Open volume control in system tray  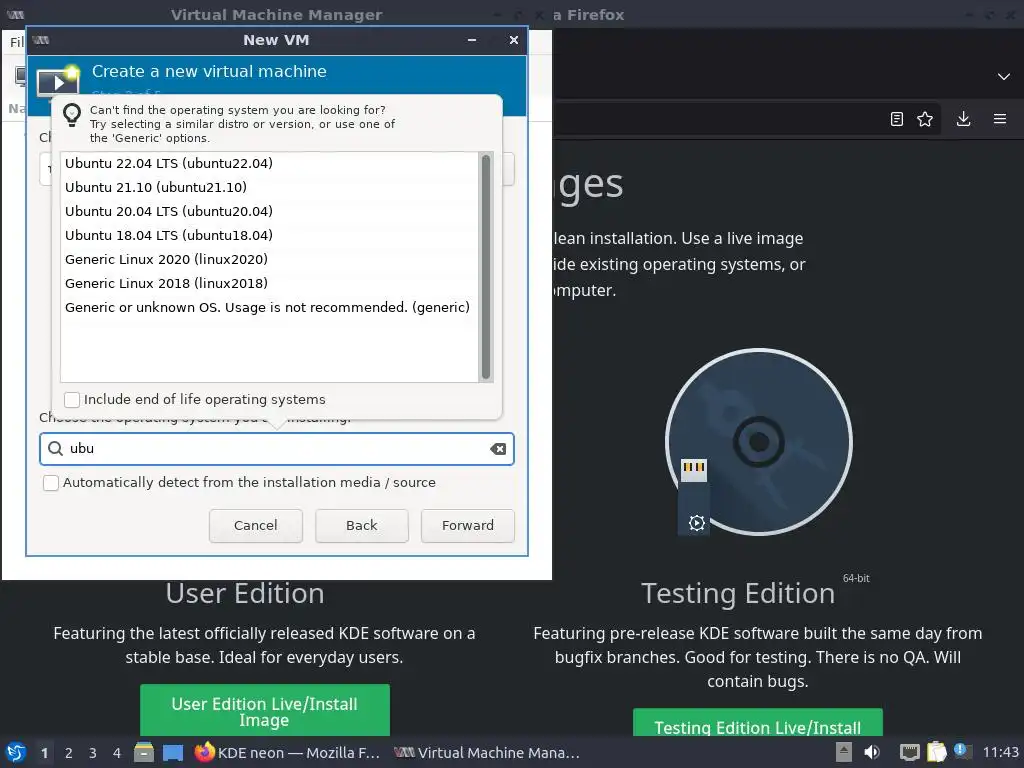click(x=872, y=753)
